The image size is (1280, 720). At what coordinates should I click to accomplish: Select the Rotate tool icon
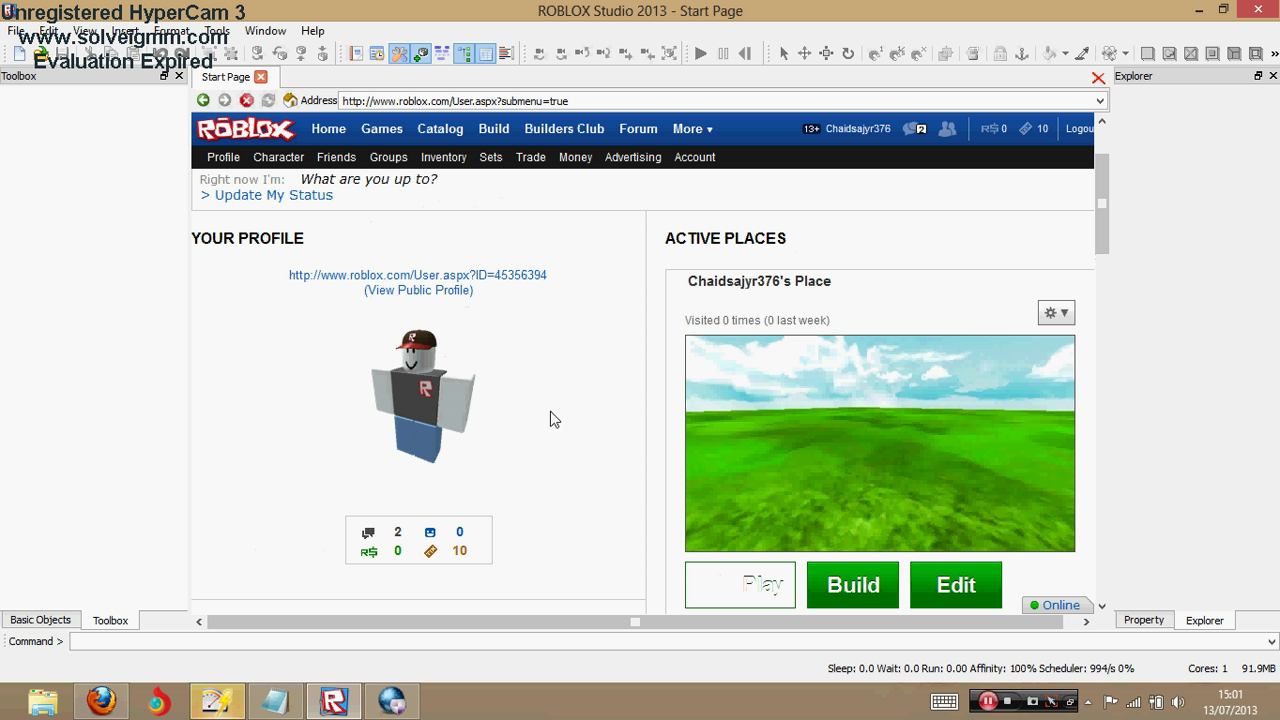pos(848,54)
